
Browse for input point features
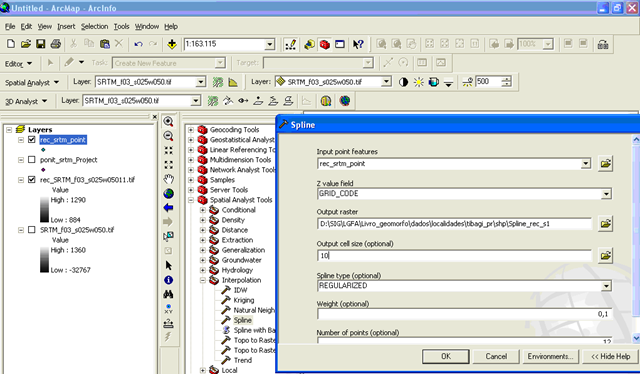(605, 164)
